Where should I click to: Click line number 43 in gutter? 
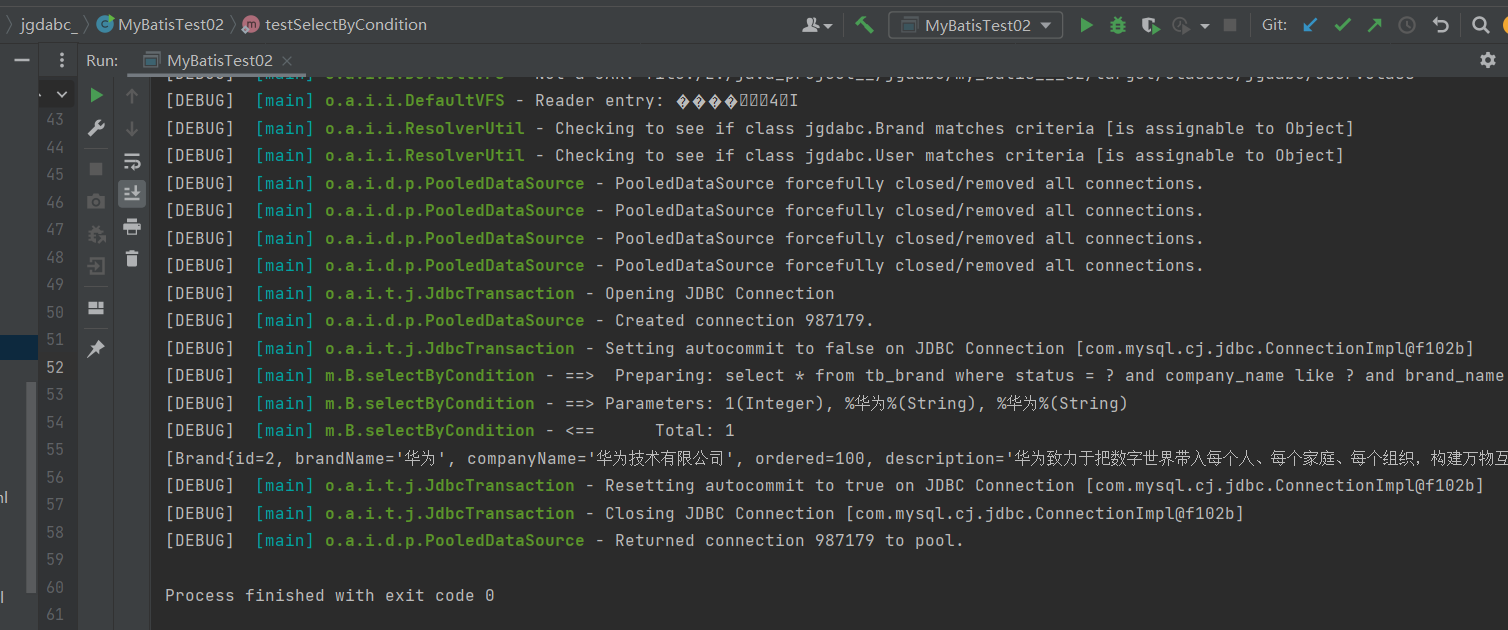tap(54, 119)
